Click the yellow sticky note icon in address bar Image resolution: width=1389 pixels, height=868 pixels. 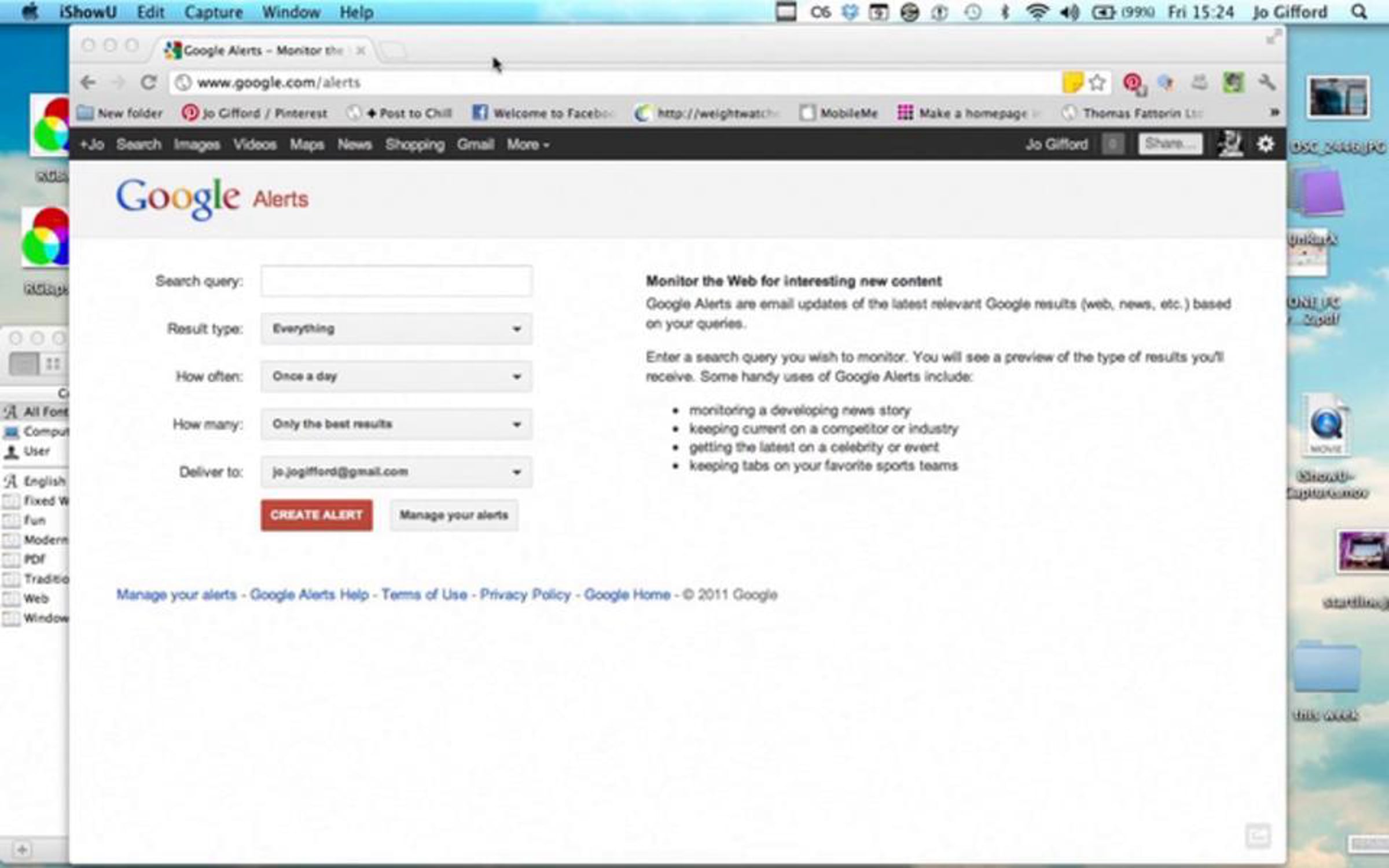[1072, 82]
